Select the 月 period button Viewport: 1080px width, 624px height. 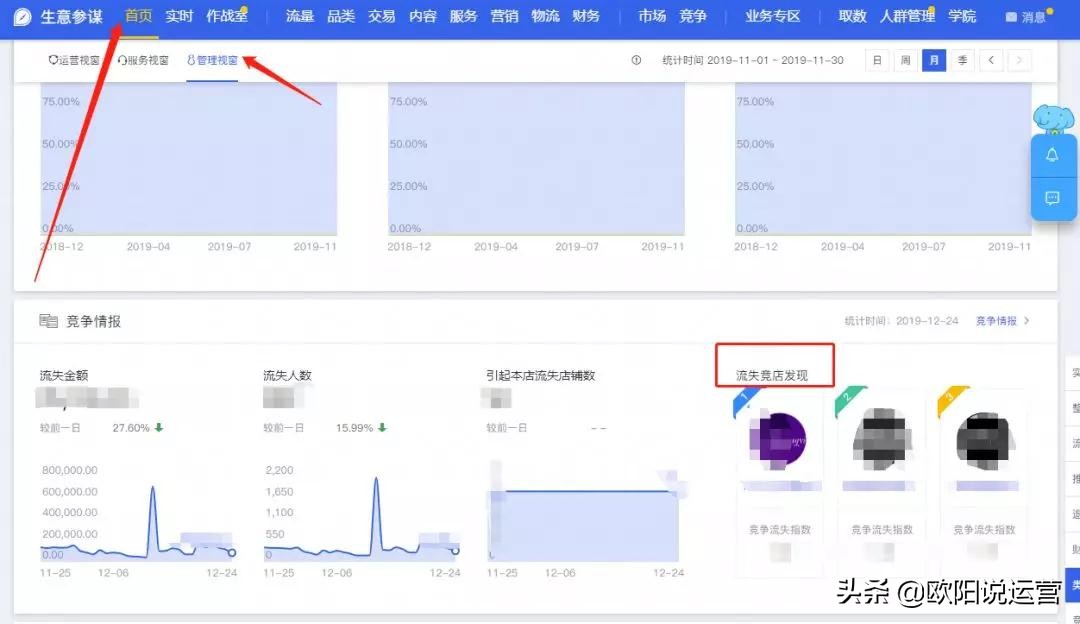pos(934,61)
